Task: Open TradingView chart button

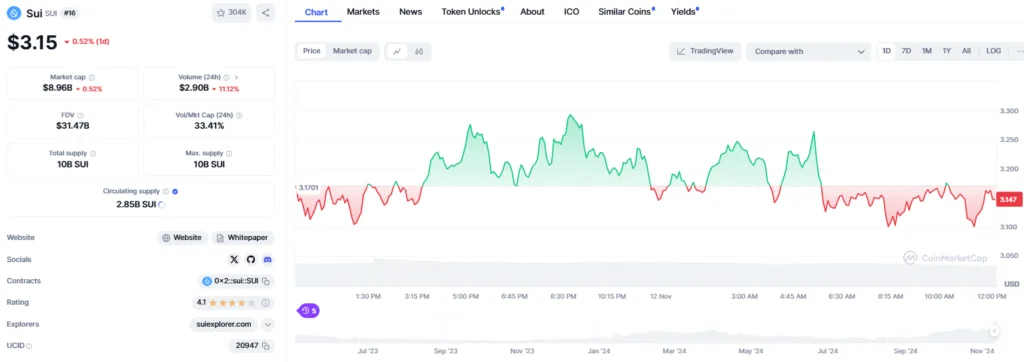Action: tap(705, 52)
